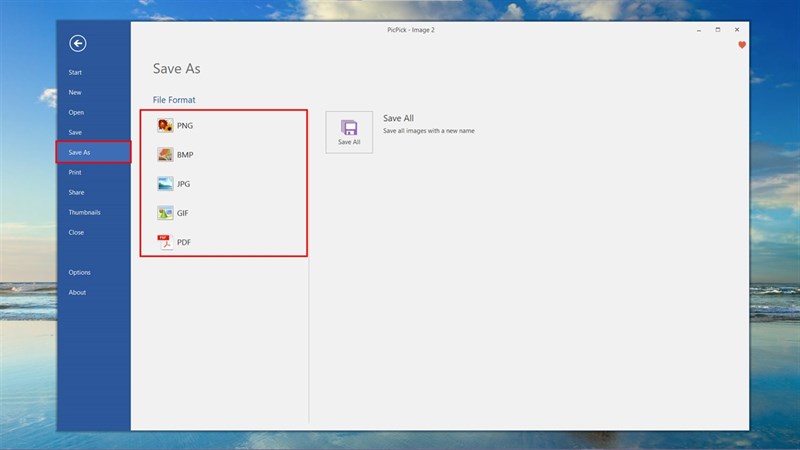Viewport: 800px width, 450px height.
Task: Select the JPG label text
Action: click(x=183, y=184)
